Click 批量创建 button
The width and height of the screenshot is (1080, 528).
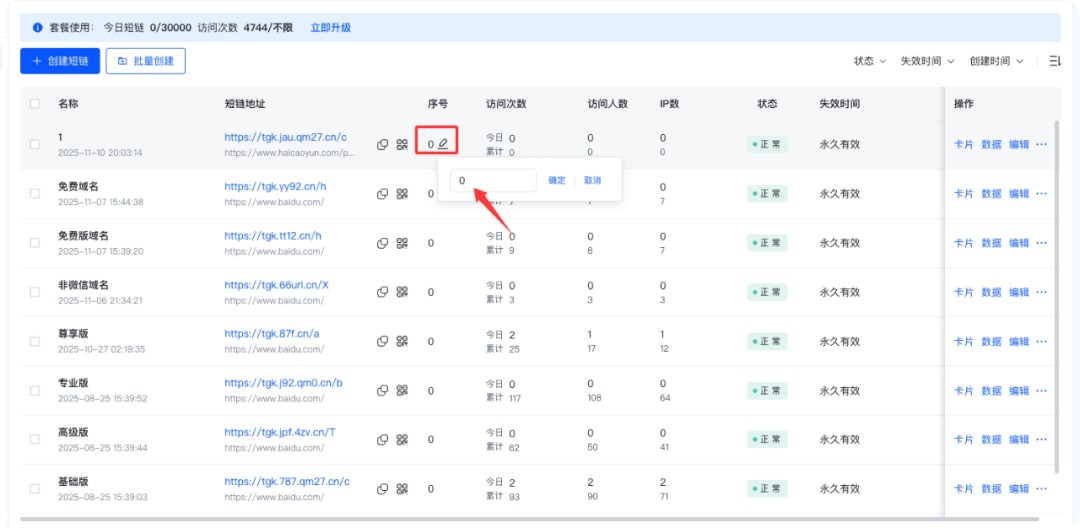[x=145, y=61]
